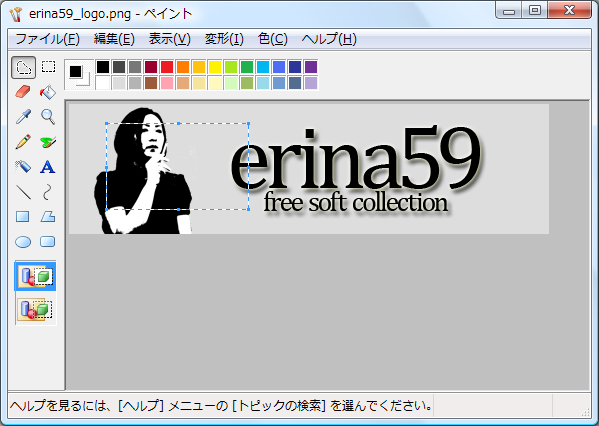Enable transparent selection mode option
The width and height of the screenshot is (599, 426).
coord(35,309)
